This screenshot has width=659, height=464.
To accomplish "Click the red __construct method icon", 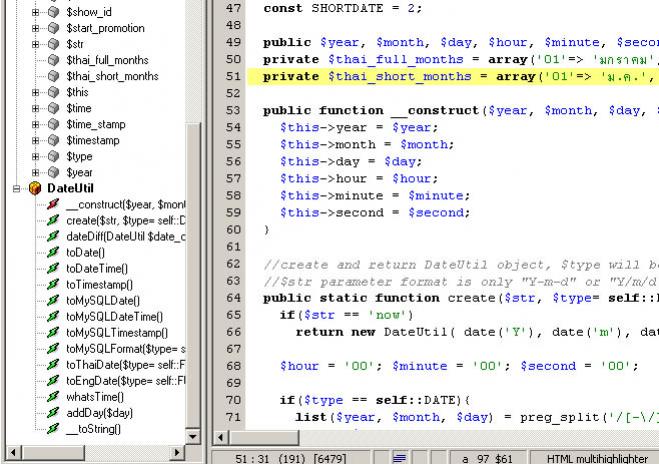I will pyautogui.click(x=53, y=204).
